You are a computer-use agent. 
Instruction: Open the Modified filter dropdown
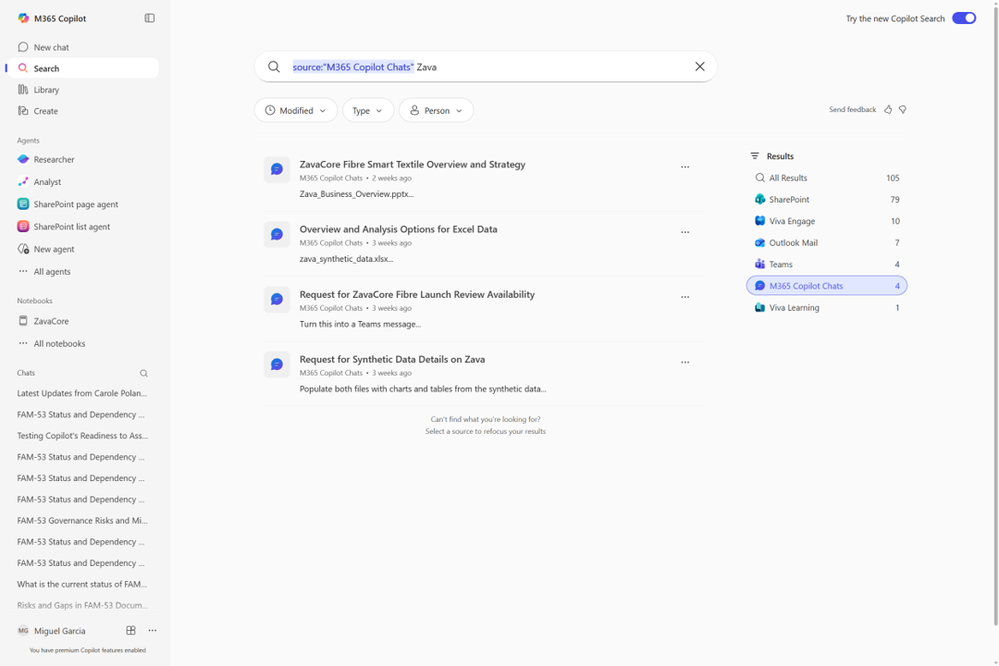click(x=295, y=110)
